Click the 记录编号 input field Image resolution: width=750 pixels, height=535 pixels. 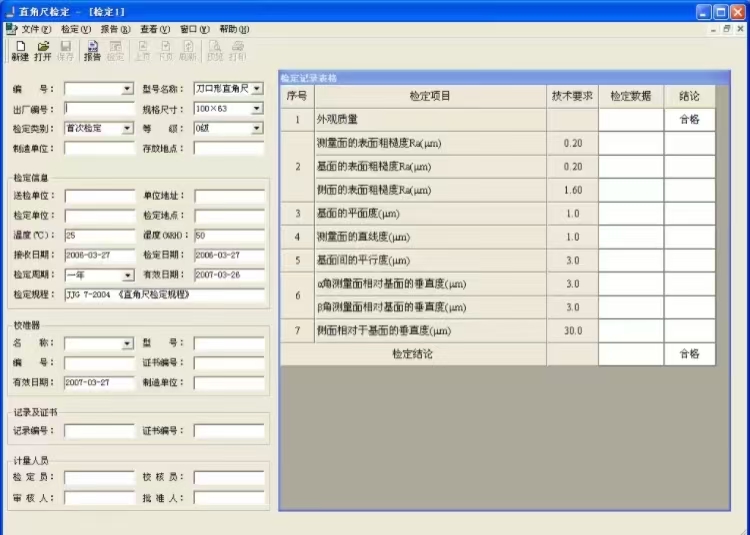(x=99, y=431)
